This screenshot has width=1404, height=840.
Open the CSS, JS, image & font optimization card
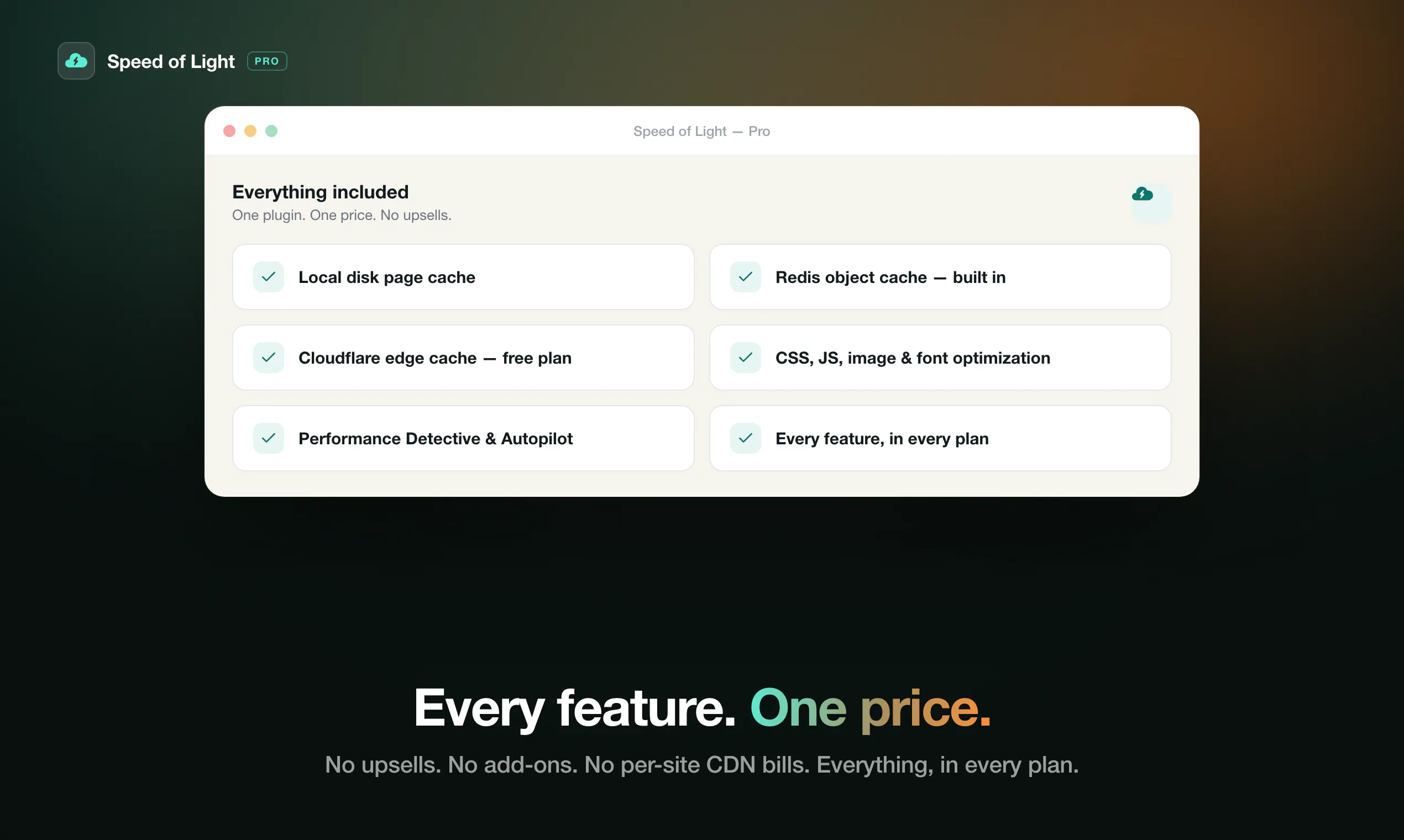coord(940,358)
